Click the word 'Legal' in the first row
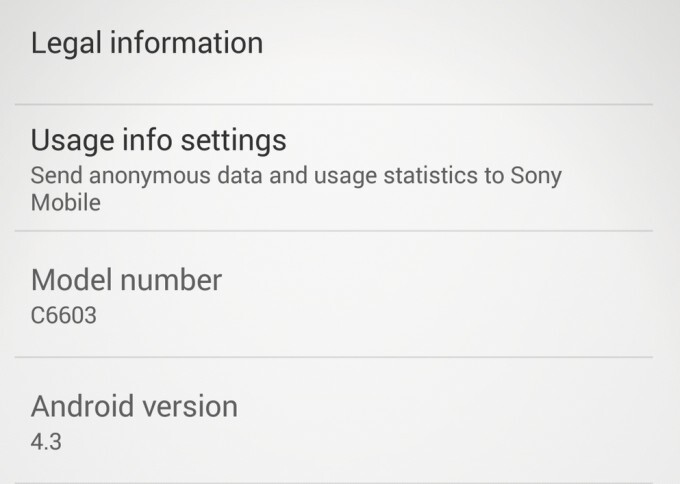The height and width of the screenshot is (484, 680). [x=67, y=44]
